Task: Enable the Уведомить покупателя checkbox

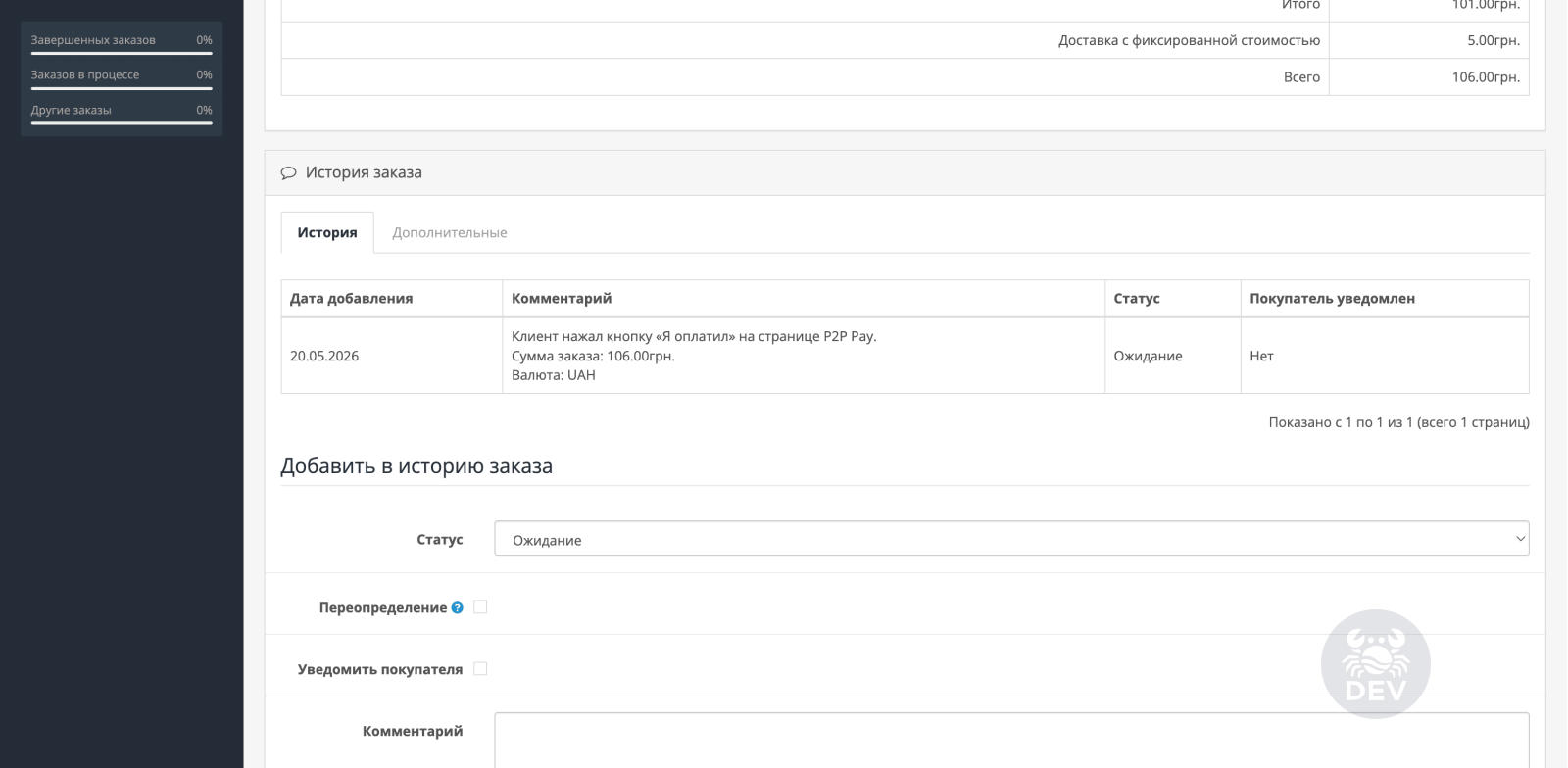Action: (480, 669)
